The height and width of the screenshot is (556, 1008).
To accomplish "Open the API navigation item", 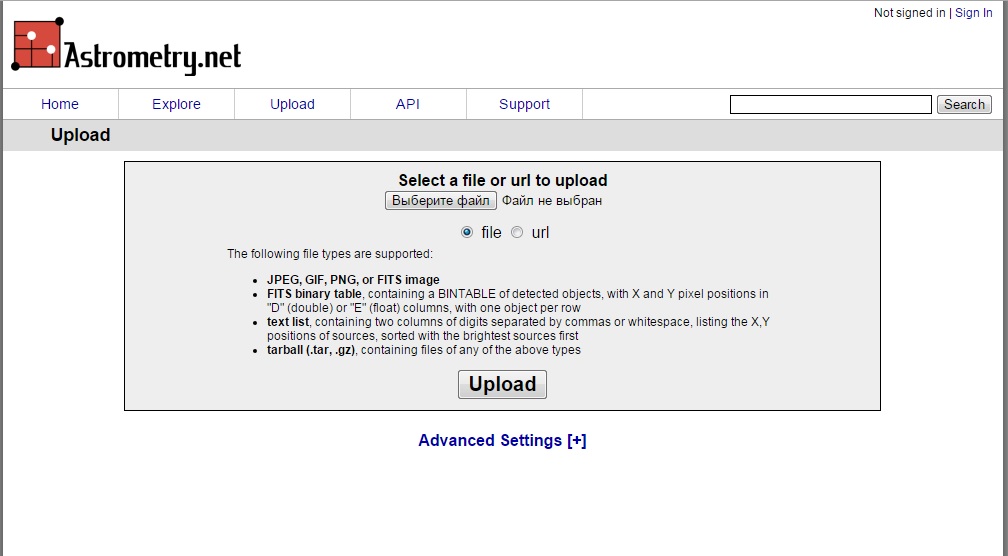I will pyautogui.click(x=408, y=104).
